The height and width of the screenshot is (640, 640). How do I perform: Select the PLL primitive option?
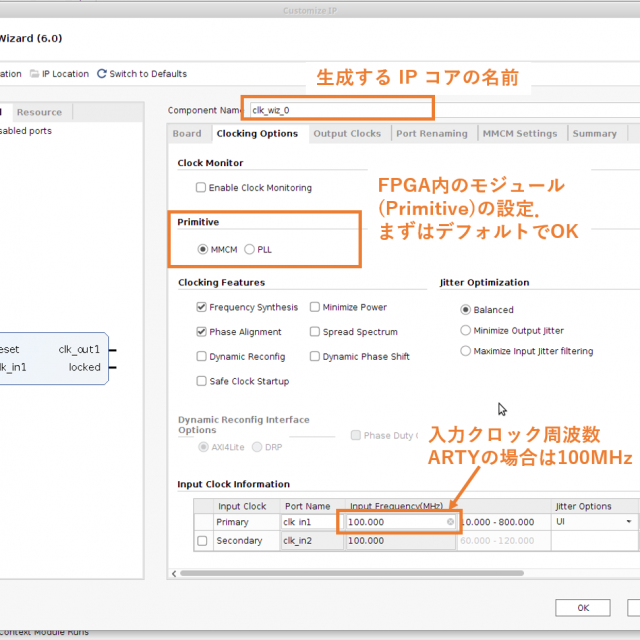pos(249,249)
